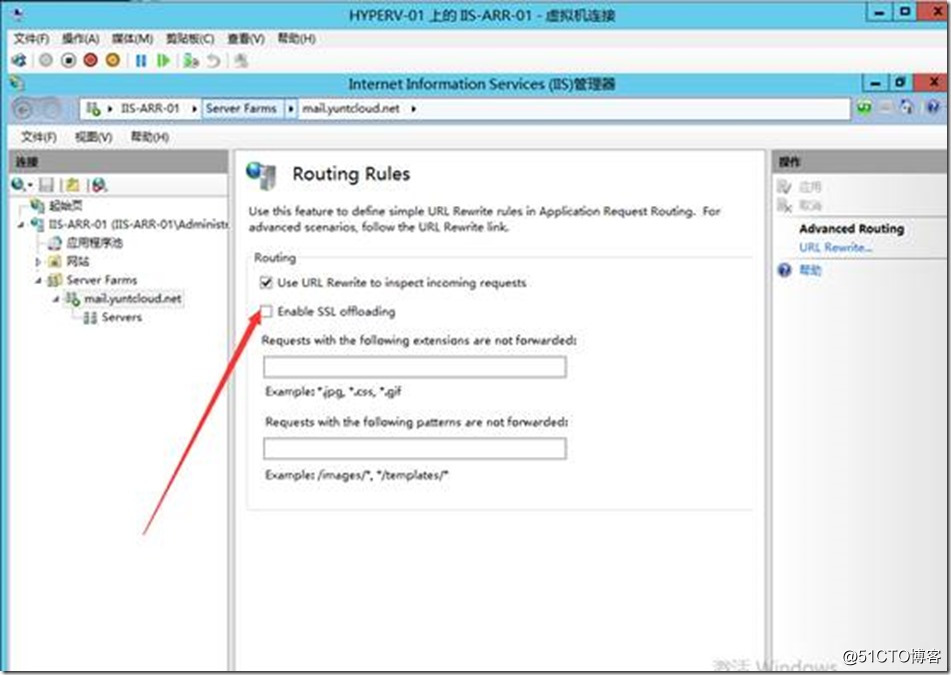
Task: Open breadcrumb arrow after Server Farms
Action: tap(291, 109)
